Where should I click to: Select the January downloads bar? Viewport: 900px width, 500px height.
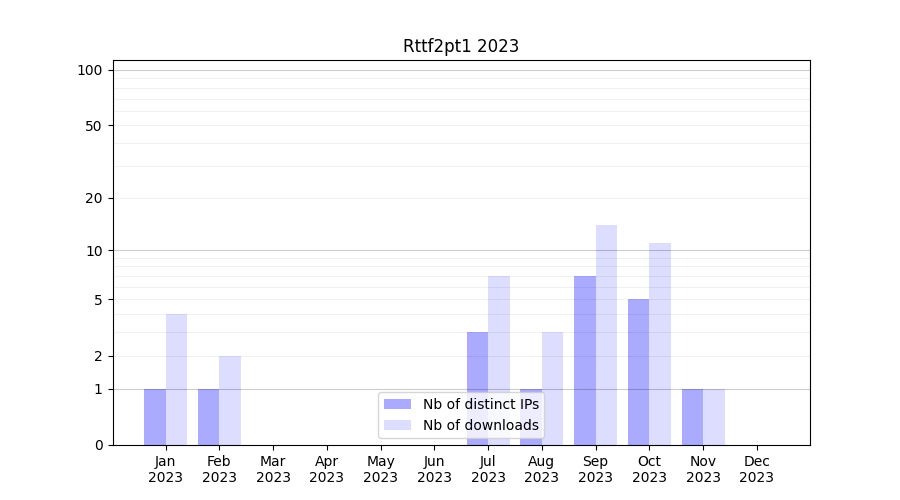[x=176, y=379]
